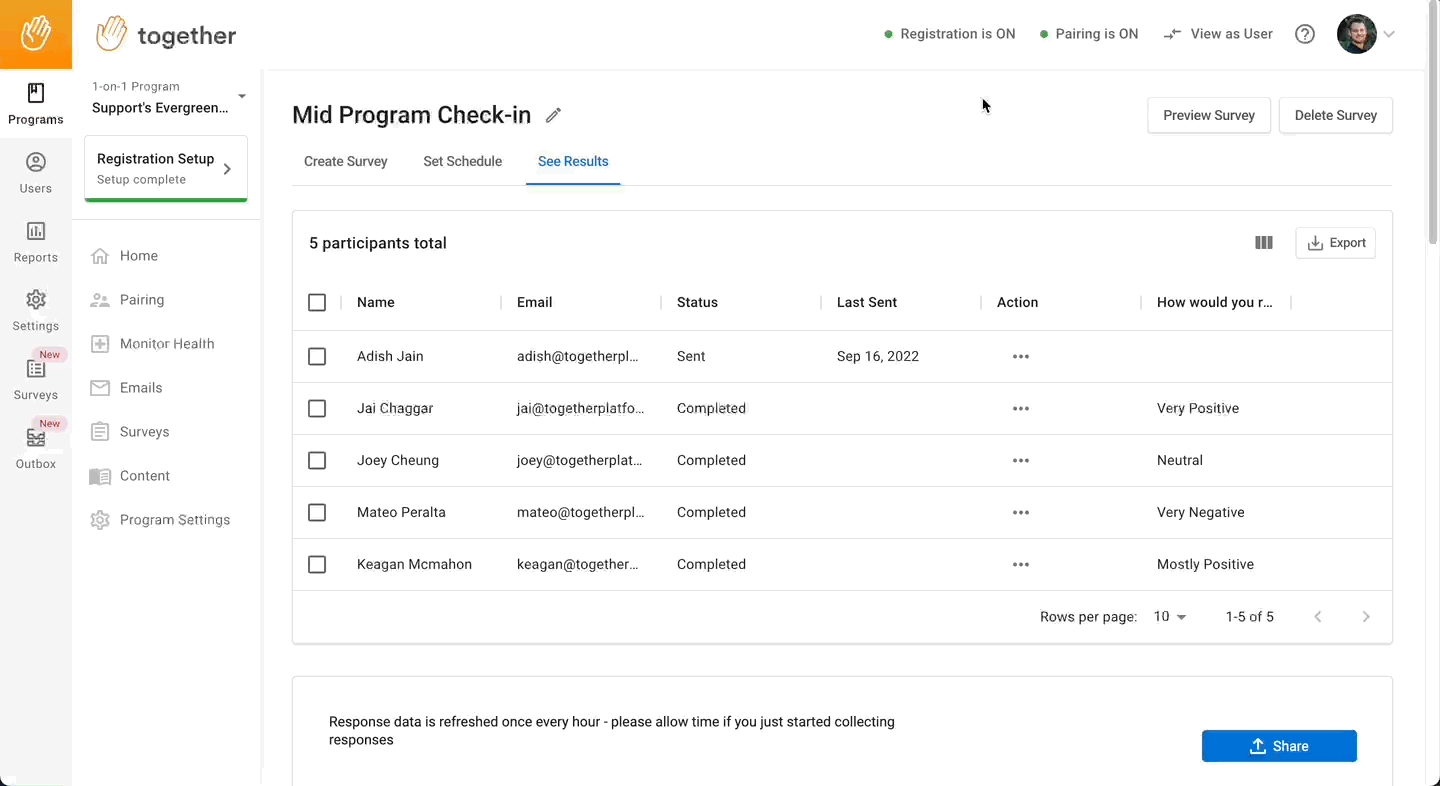Screen dimensions: 1440x786
Task: Select all participants checkbox in header
Action: [x=317, y=302]
